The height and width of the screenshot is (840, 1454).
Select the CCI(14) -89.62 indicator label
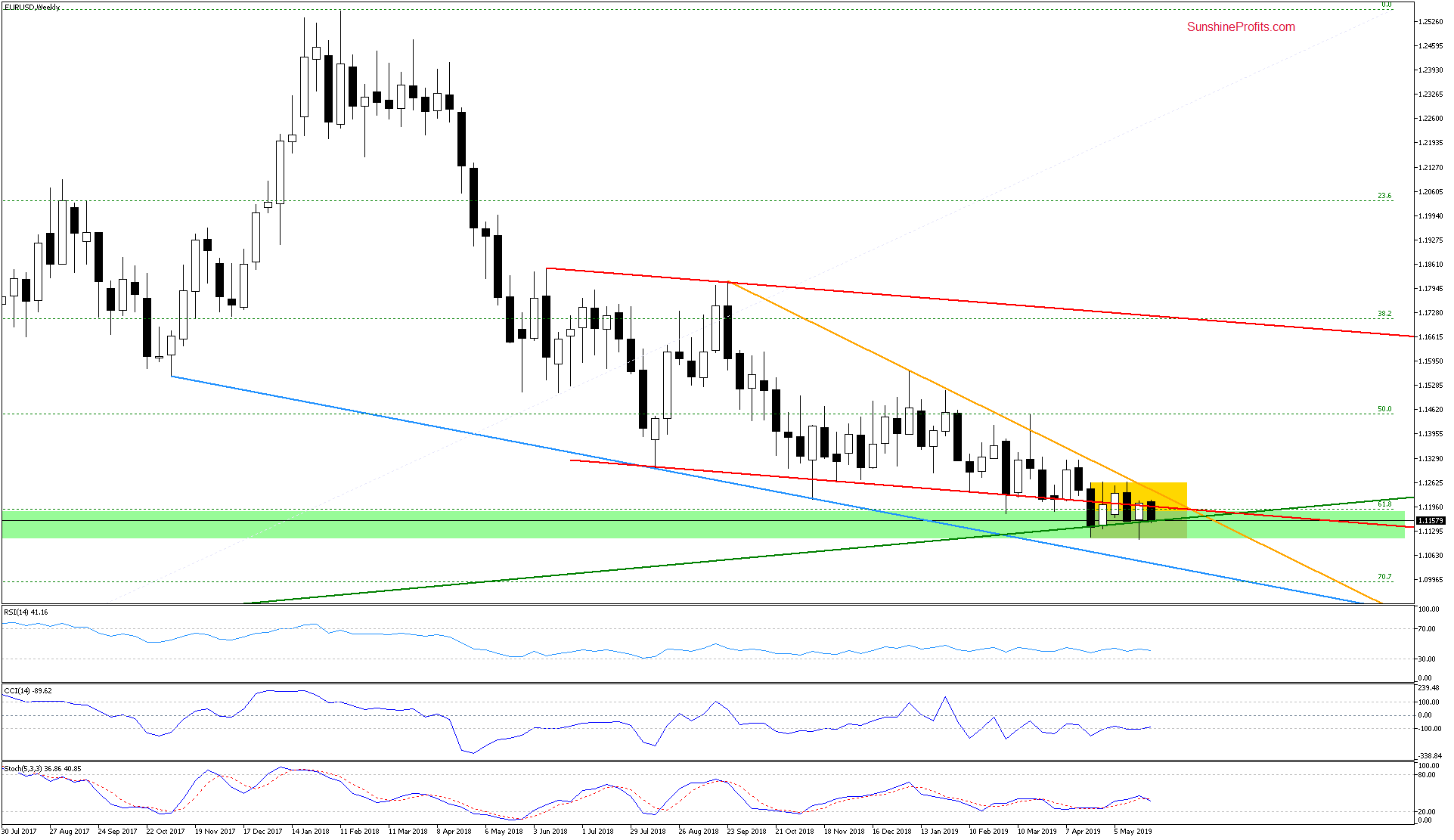28,690
